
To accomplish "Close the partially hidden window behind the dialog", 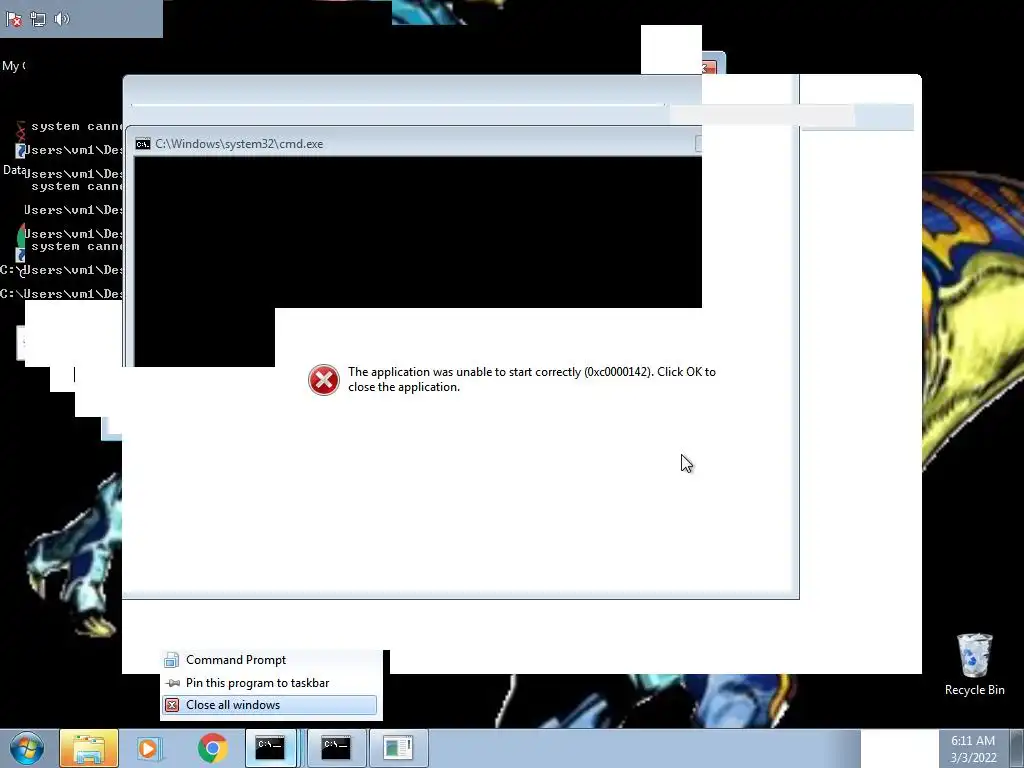I will pyautogui.click(x=710, y=67).
